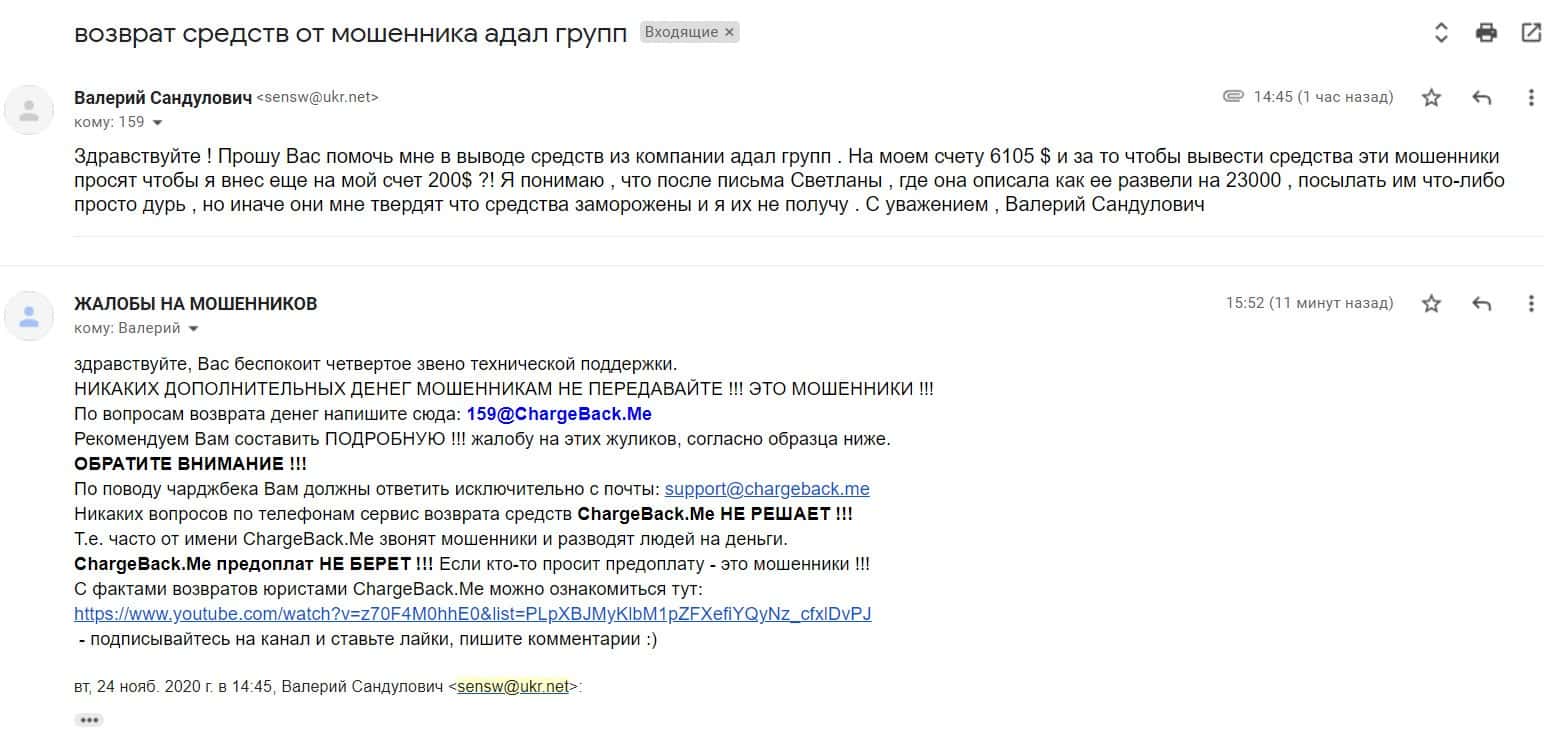Show trimmed quoted content

[x=89, y=720]
